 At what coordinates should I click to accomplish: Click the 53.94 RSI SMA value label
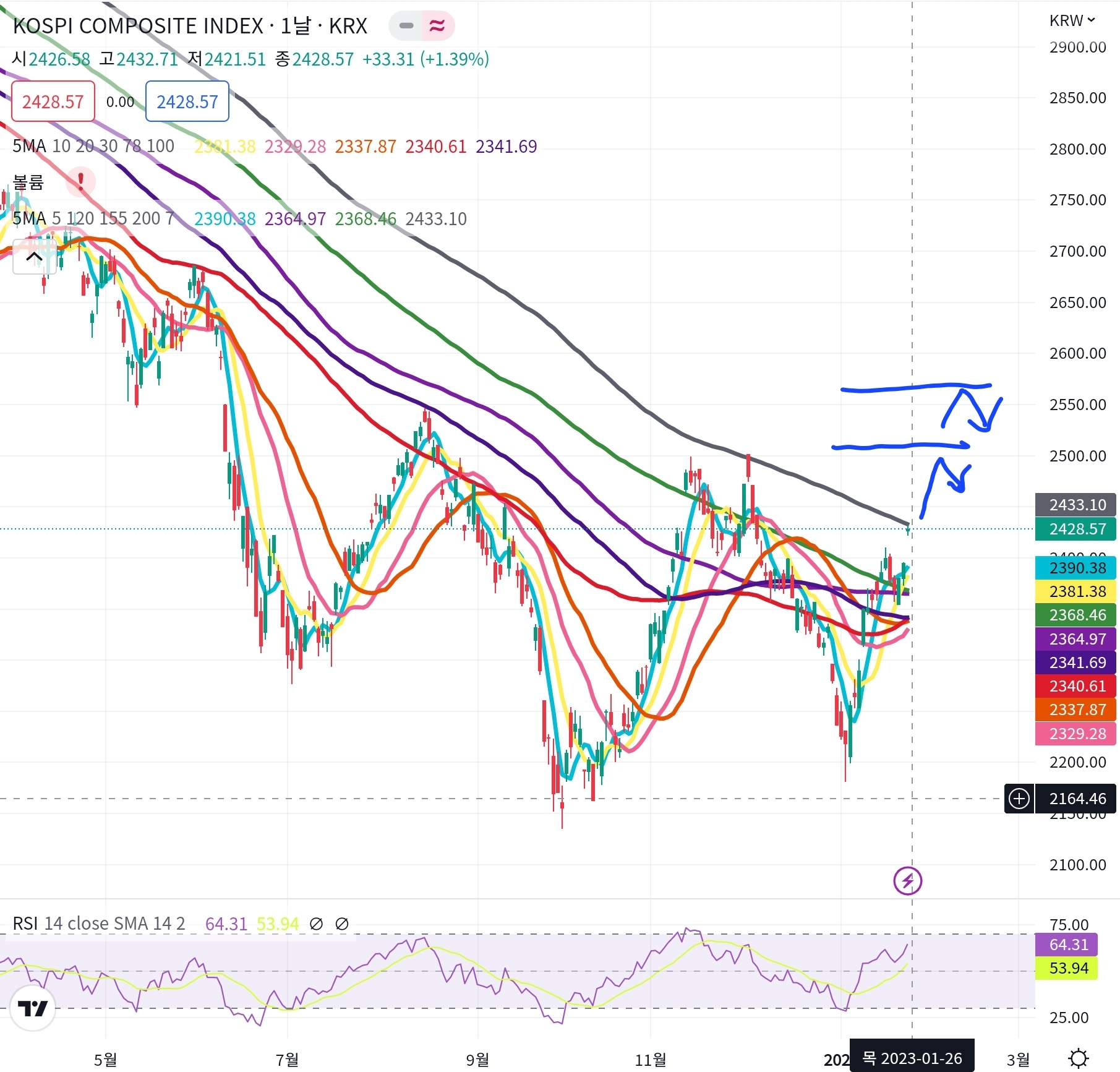click(x=1066, y=968)
